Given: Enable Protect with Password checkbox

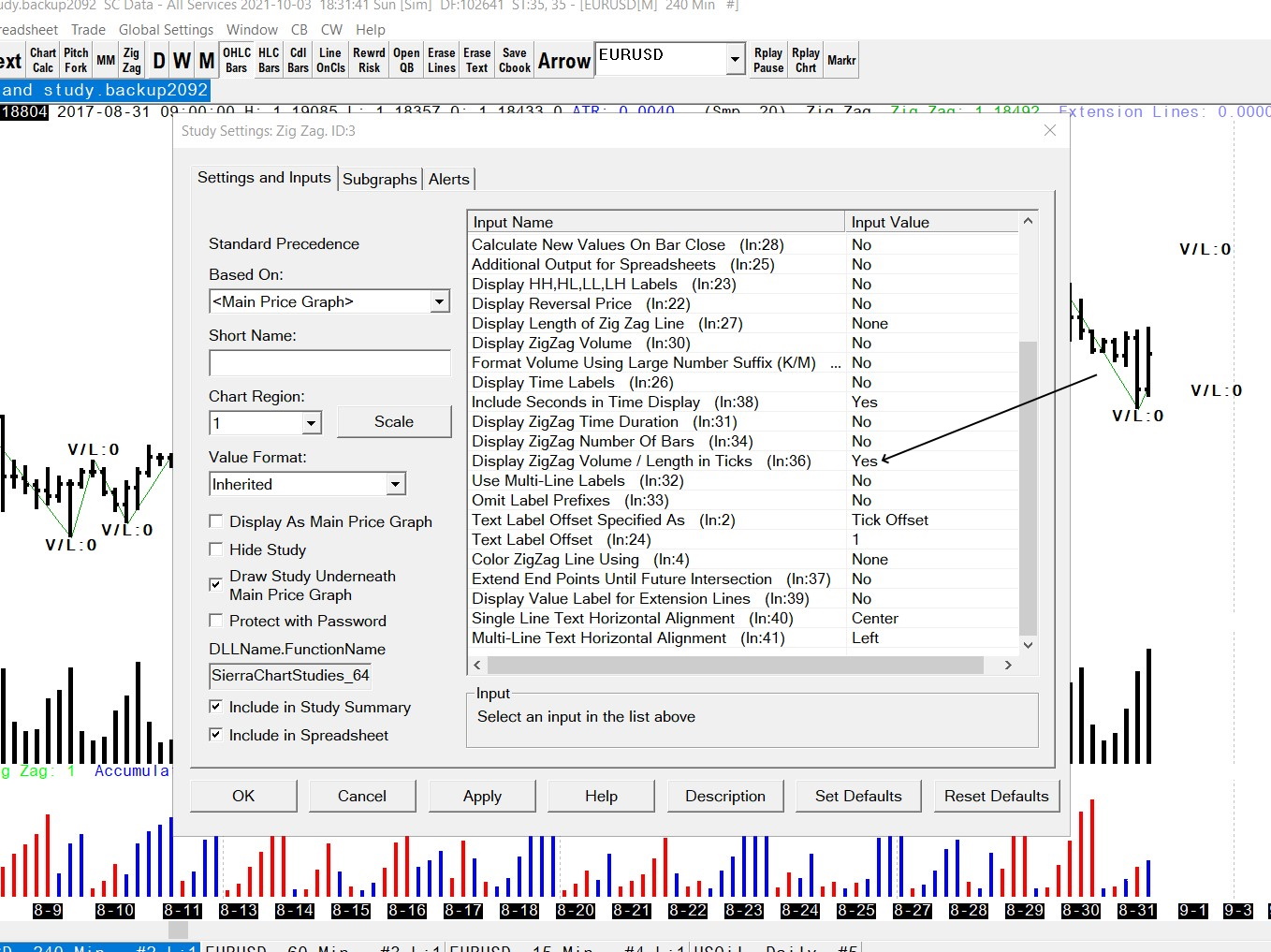Looking at the screenshot, I should click(216, 621).
